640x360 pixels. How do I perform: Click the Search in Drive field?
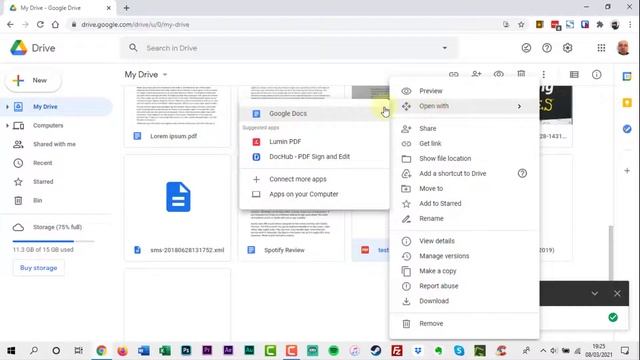289,48
